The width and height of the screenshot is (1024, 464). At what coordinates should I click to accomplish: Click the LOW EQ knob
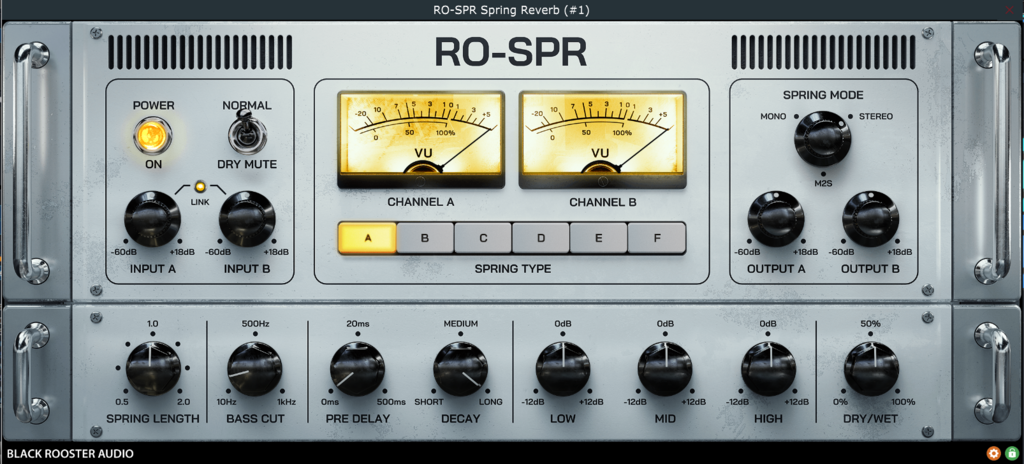(563, 369)
